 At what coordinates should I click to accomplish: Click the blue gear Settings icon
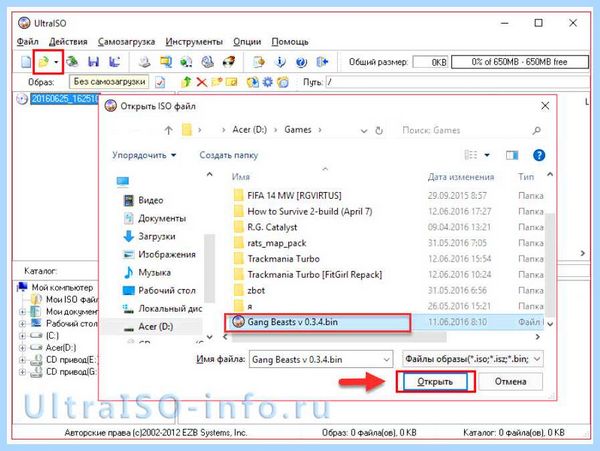point(267,82)
